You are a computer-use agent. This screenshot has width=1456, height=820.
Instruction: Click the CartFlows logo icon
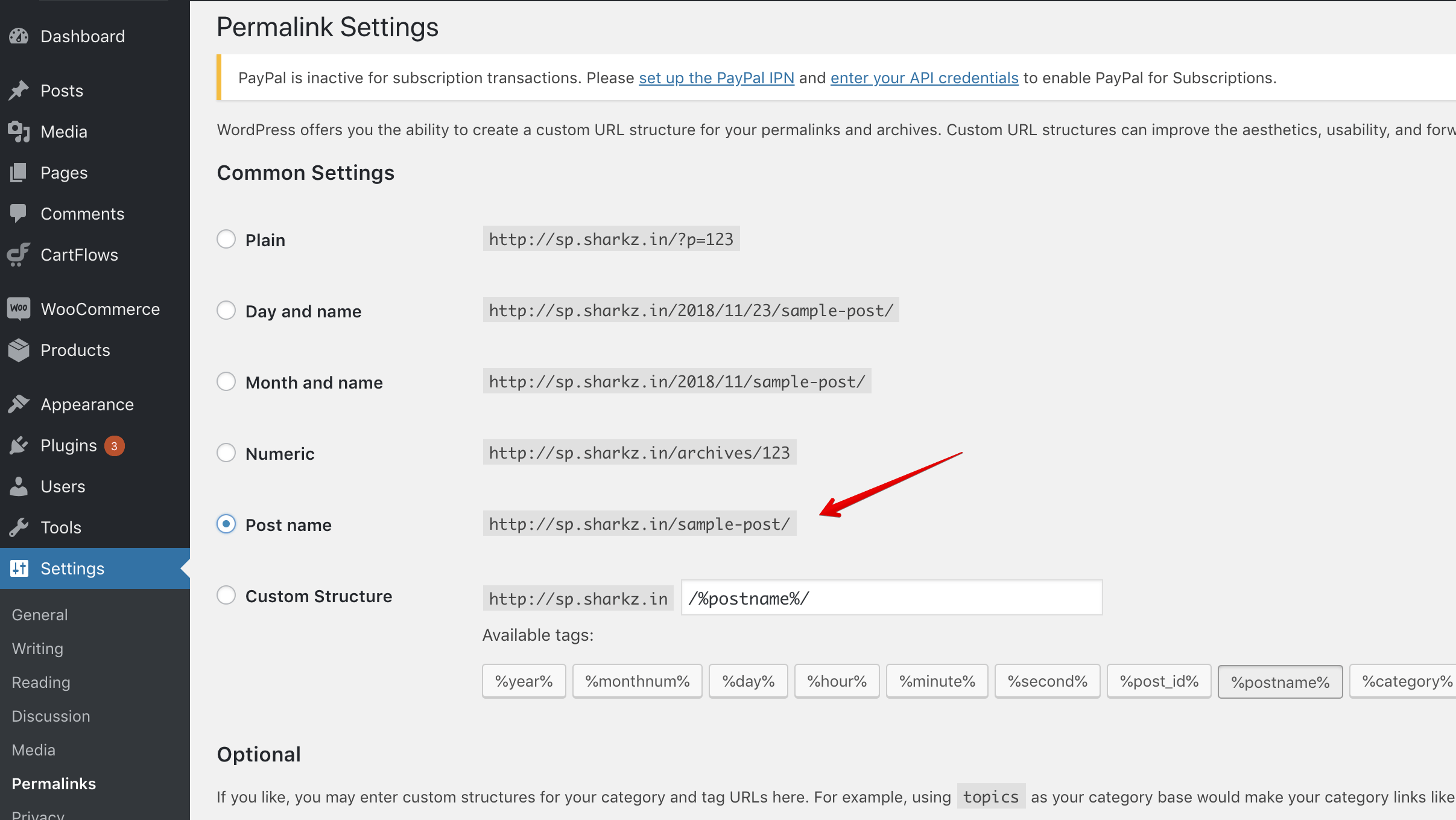click(x=19, y=255)
